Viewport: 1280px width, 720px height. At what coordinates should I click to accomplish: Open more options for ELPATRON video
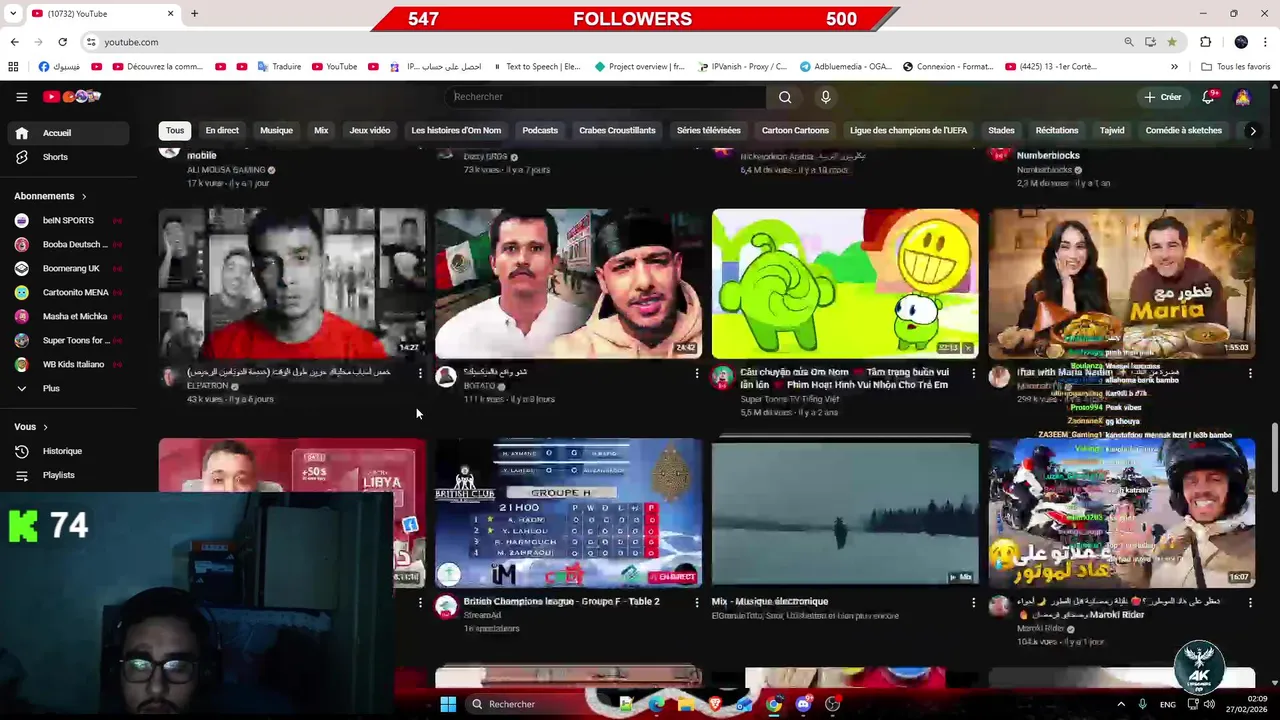coord(420,373)
